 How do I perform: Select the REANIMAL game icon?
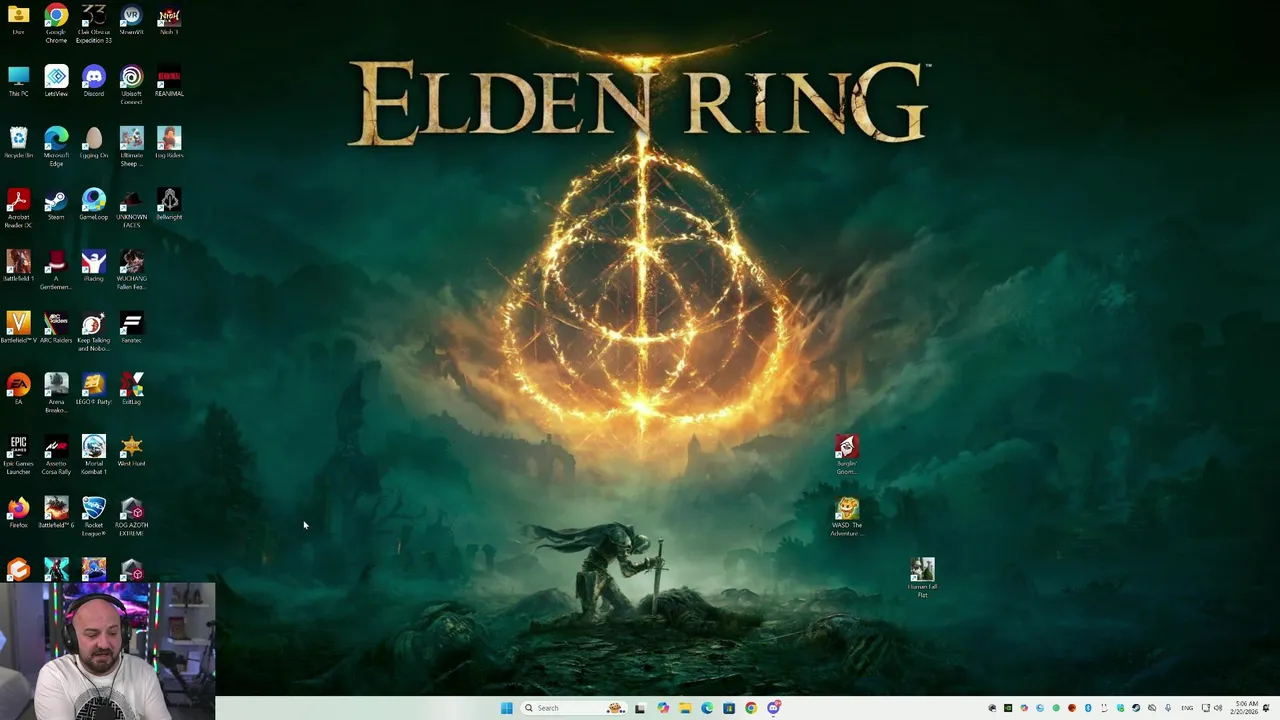[169, 82]
